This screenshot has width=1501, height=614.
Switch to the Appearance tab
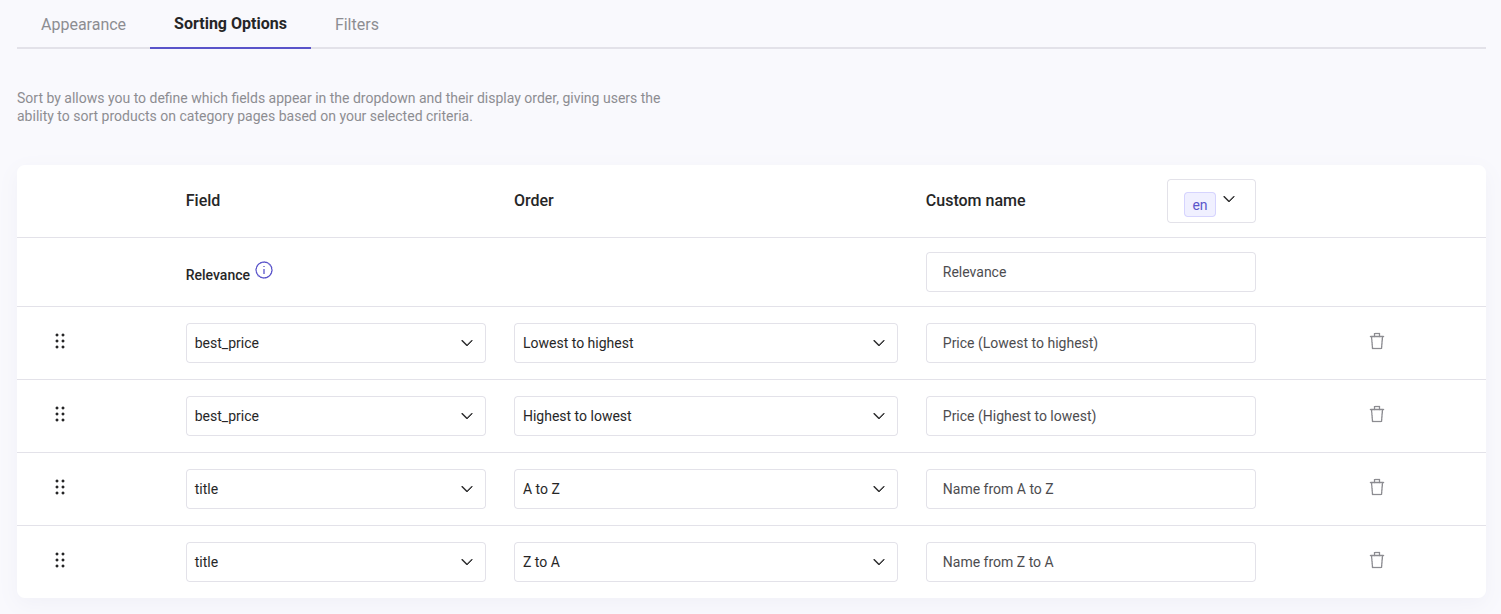(x=83, y=24)
